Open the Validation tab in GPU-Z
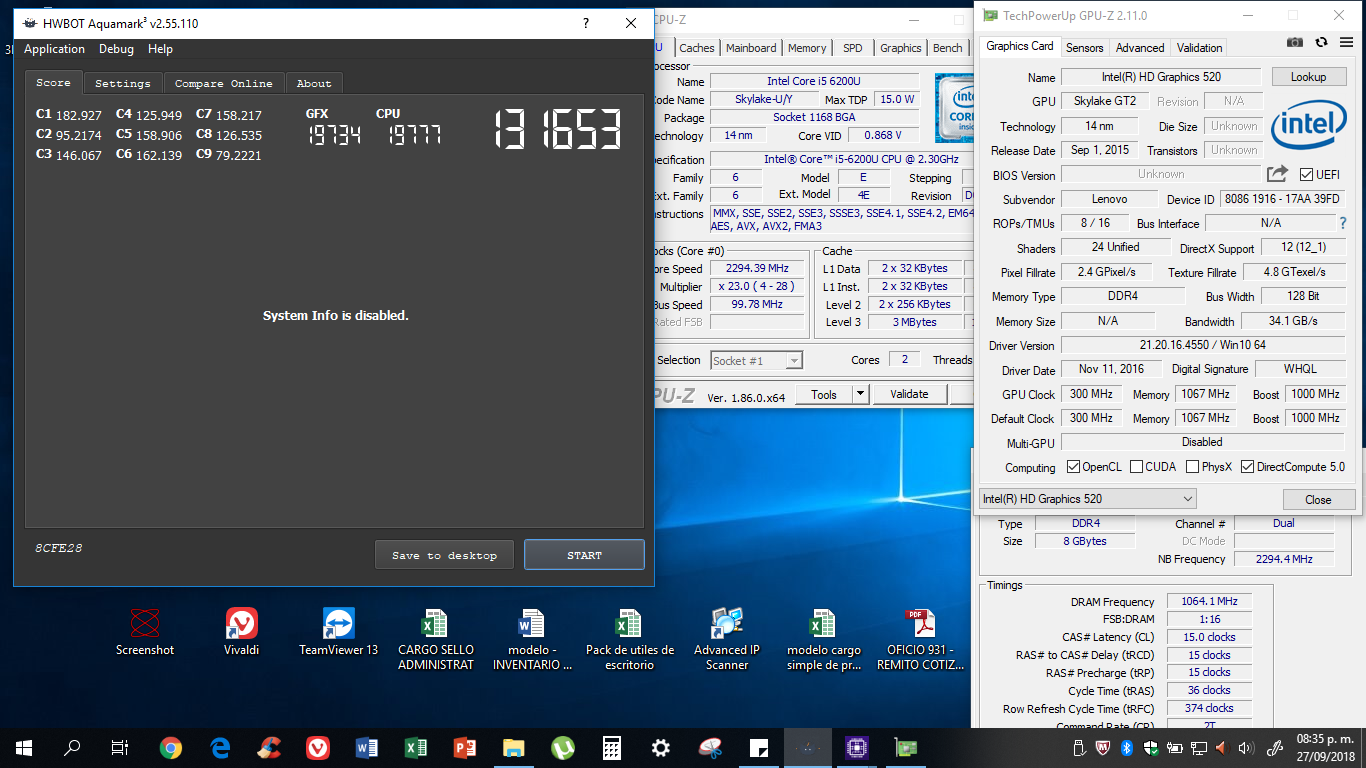1366x768 pixels. pyautogui.click(x=1200, y=48)
